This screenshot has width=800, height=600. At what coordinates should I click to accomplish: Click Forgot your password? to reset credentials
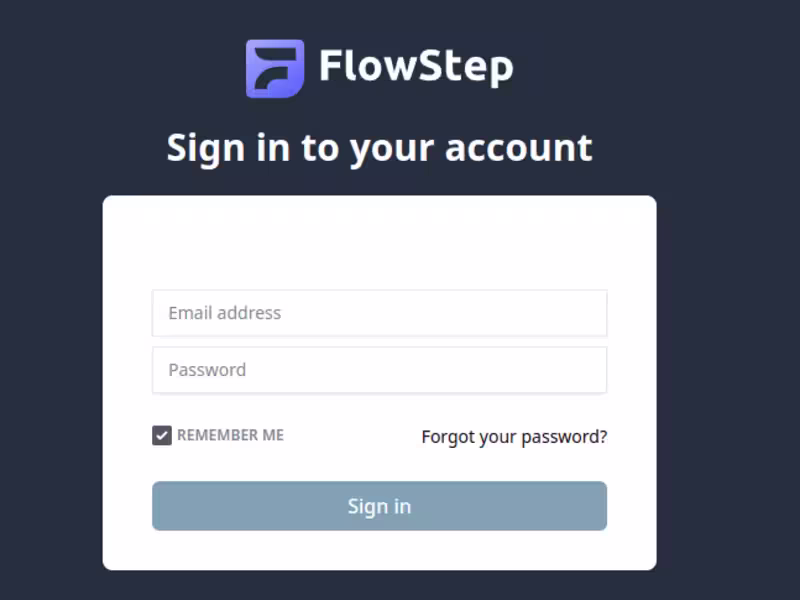pos(514,436)
